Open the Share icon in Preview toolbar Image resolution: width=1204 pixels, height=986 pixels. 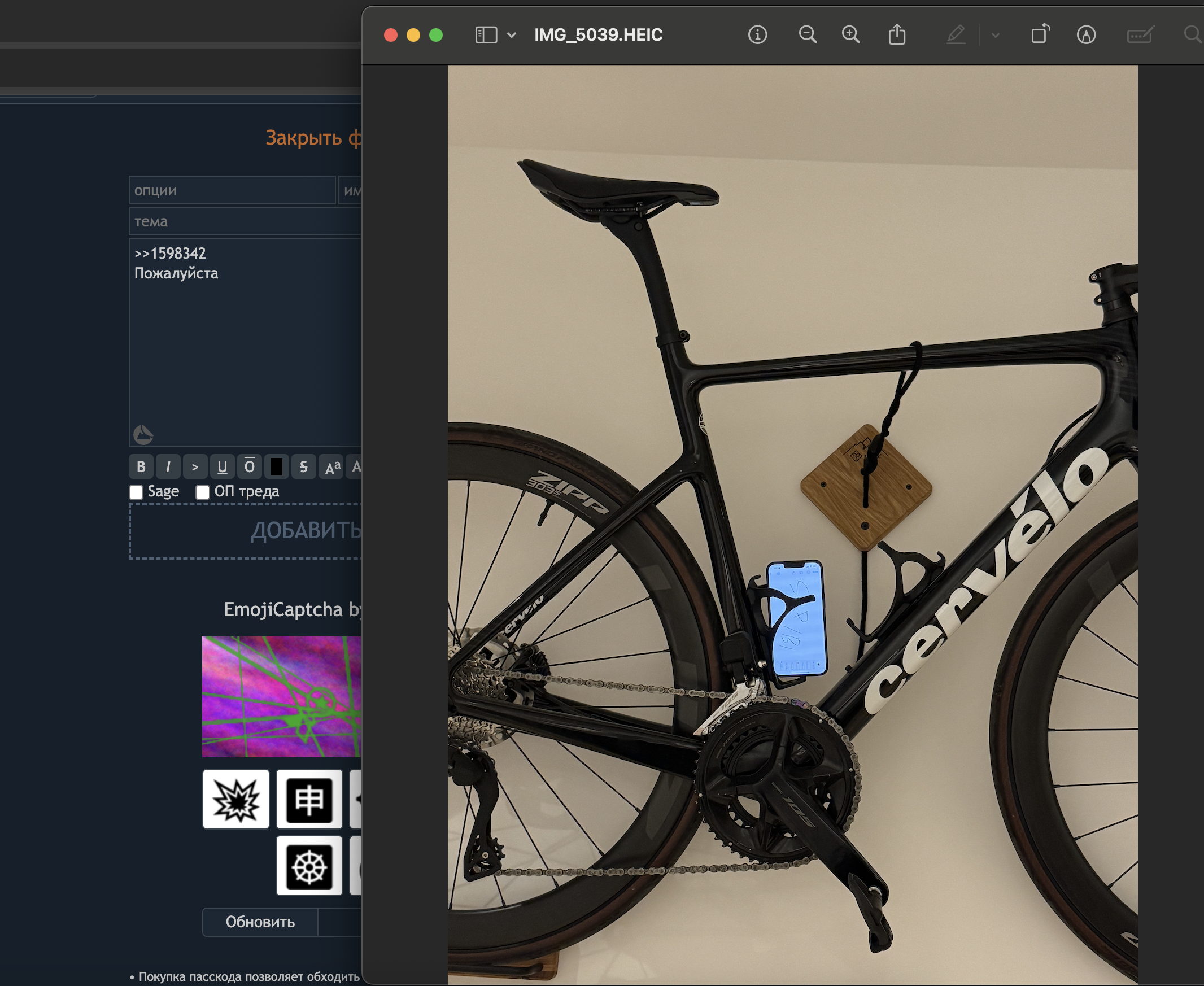[x=897, y=35]
